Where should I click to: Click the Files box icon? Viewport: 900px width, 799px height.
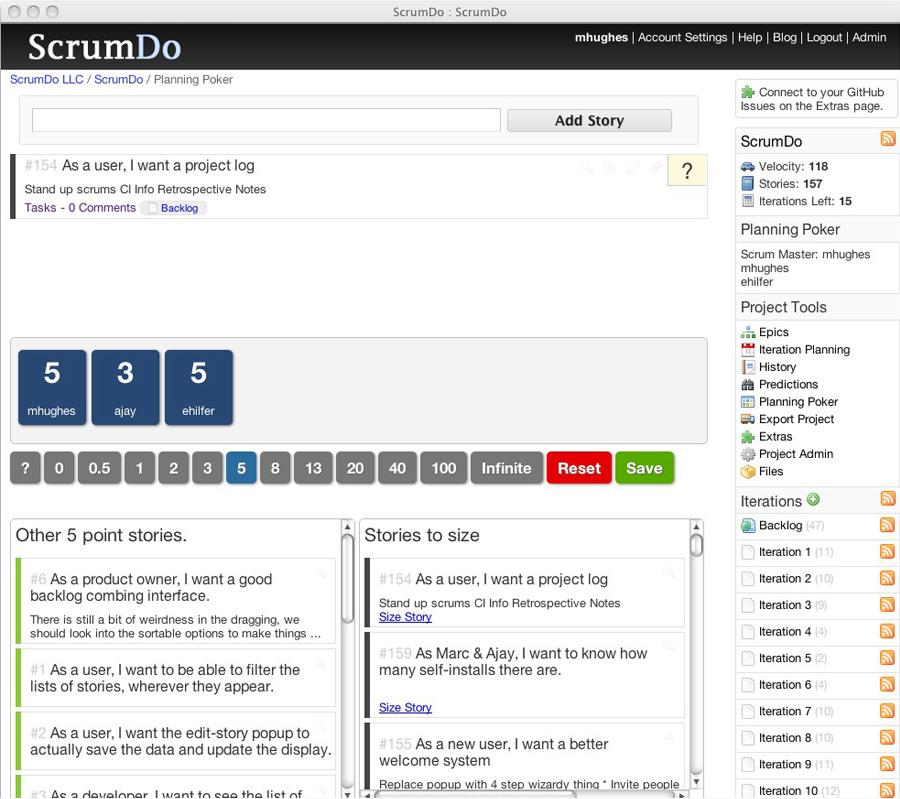[x=747, y=471]
